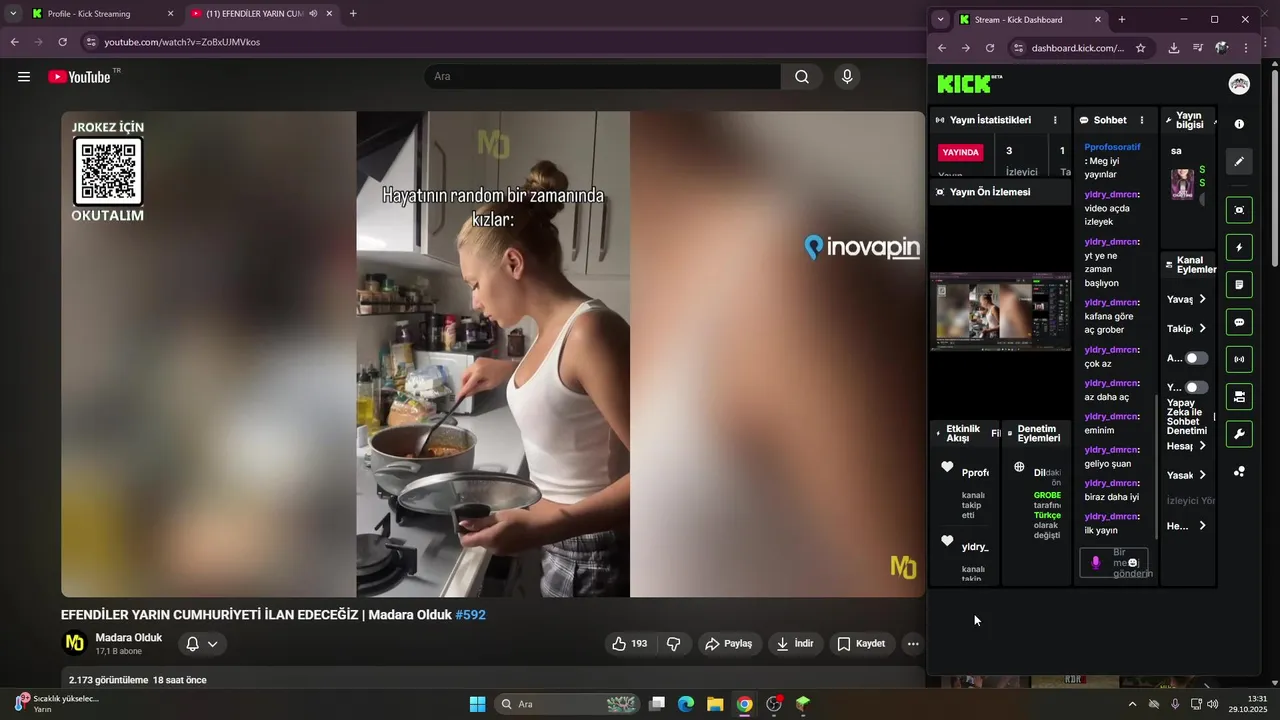Toggle the second switch in Kanal Eylemleri
The image size is (1280, 720).
pyautogui.click(x=1196, y=387)
